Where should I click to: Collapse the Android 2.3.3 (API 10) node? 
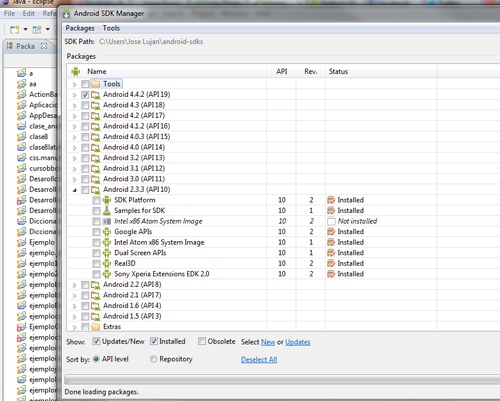tap(75, 190)
